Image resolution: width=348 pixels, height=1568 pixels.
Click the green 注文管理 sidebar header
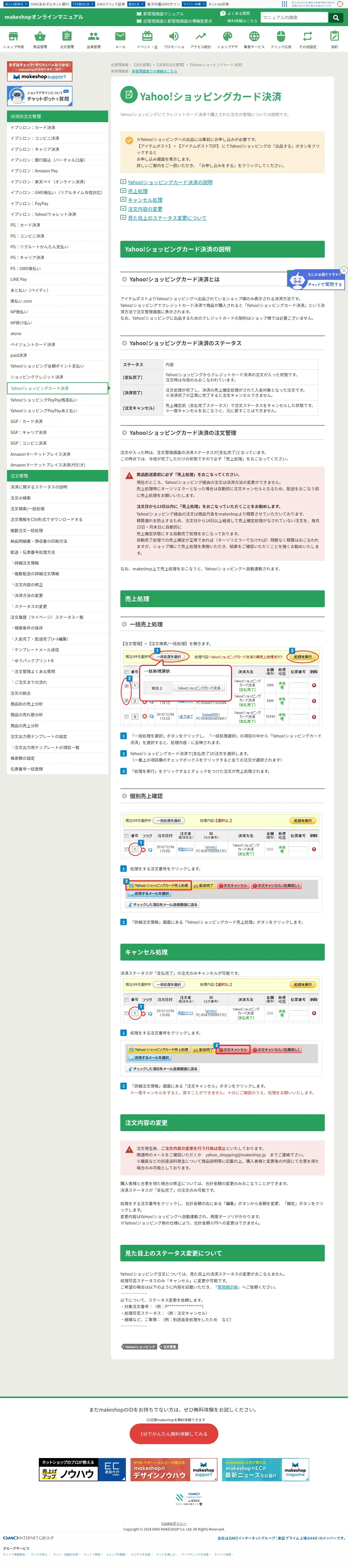pos(57,476)
